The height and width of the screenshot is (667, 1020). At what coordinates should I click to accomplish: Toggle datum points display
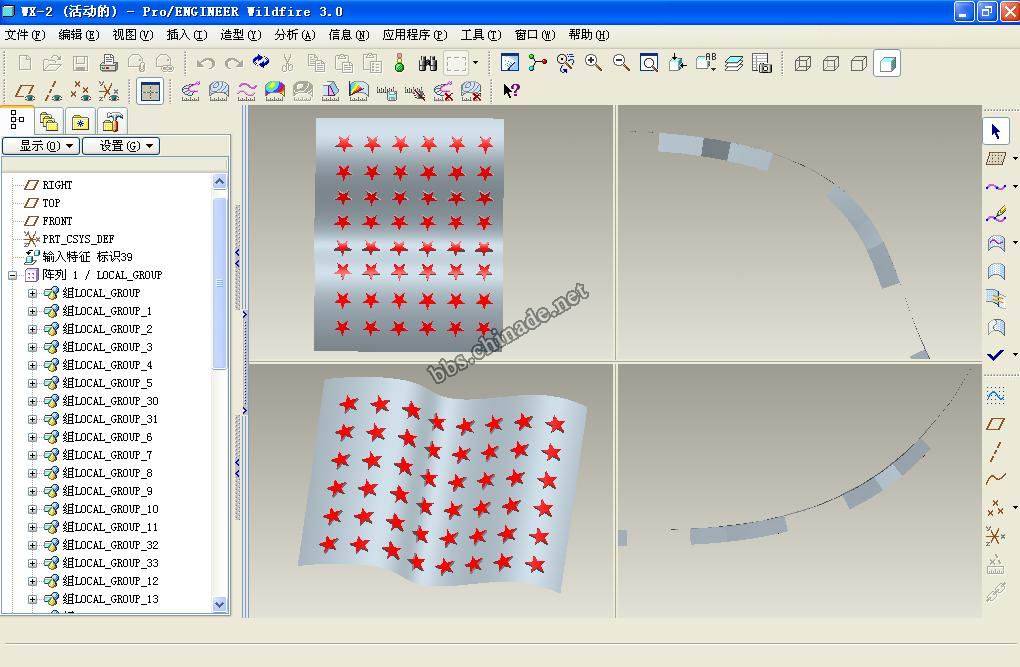click(80, 91)
